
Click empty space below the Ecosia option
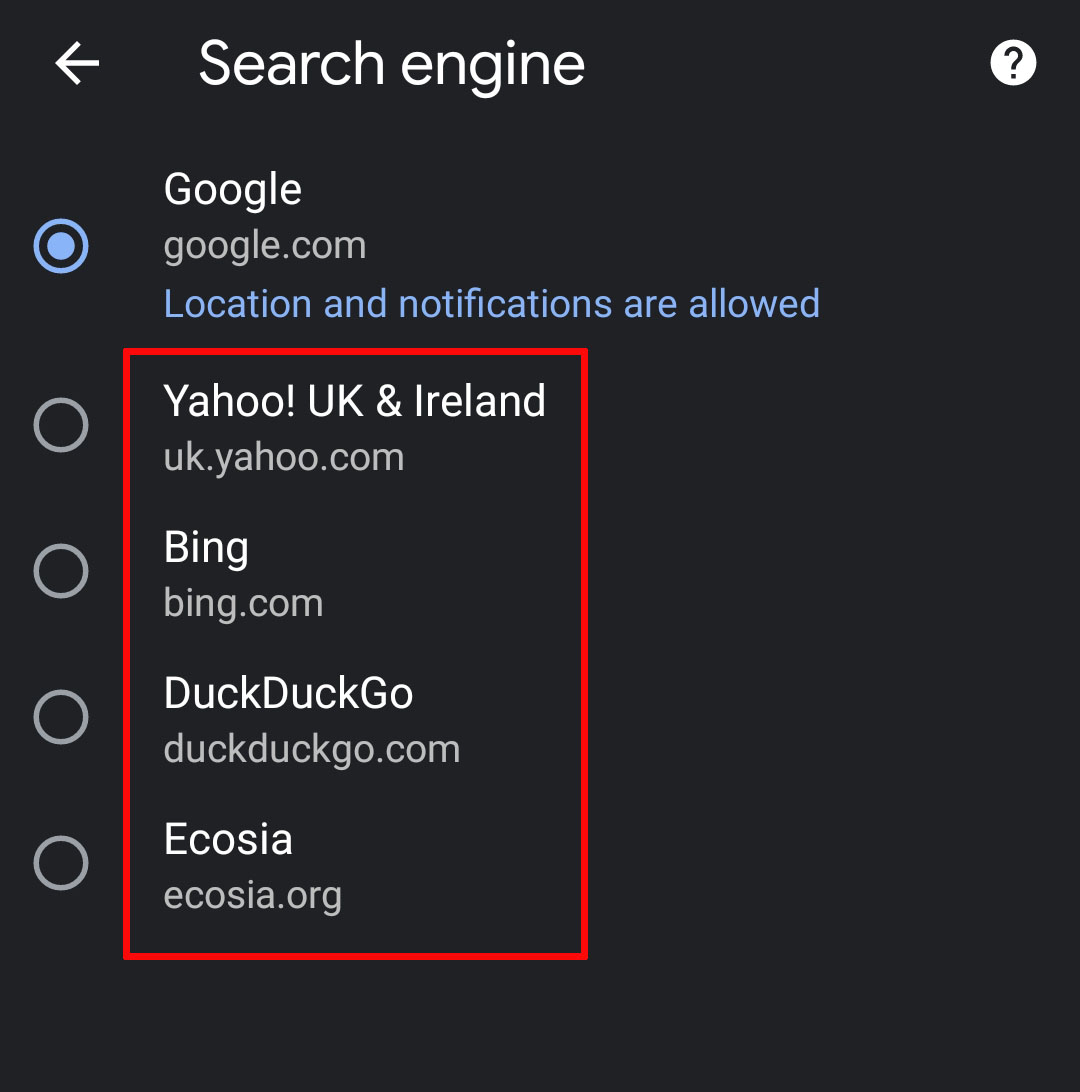(540, 1024)
